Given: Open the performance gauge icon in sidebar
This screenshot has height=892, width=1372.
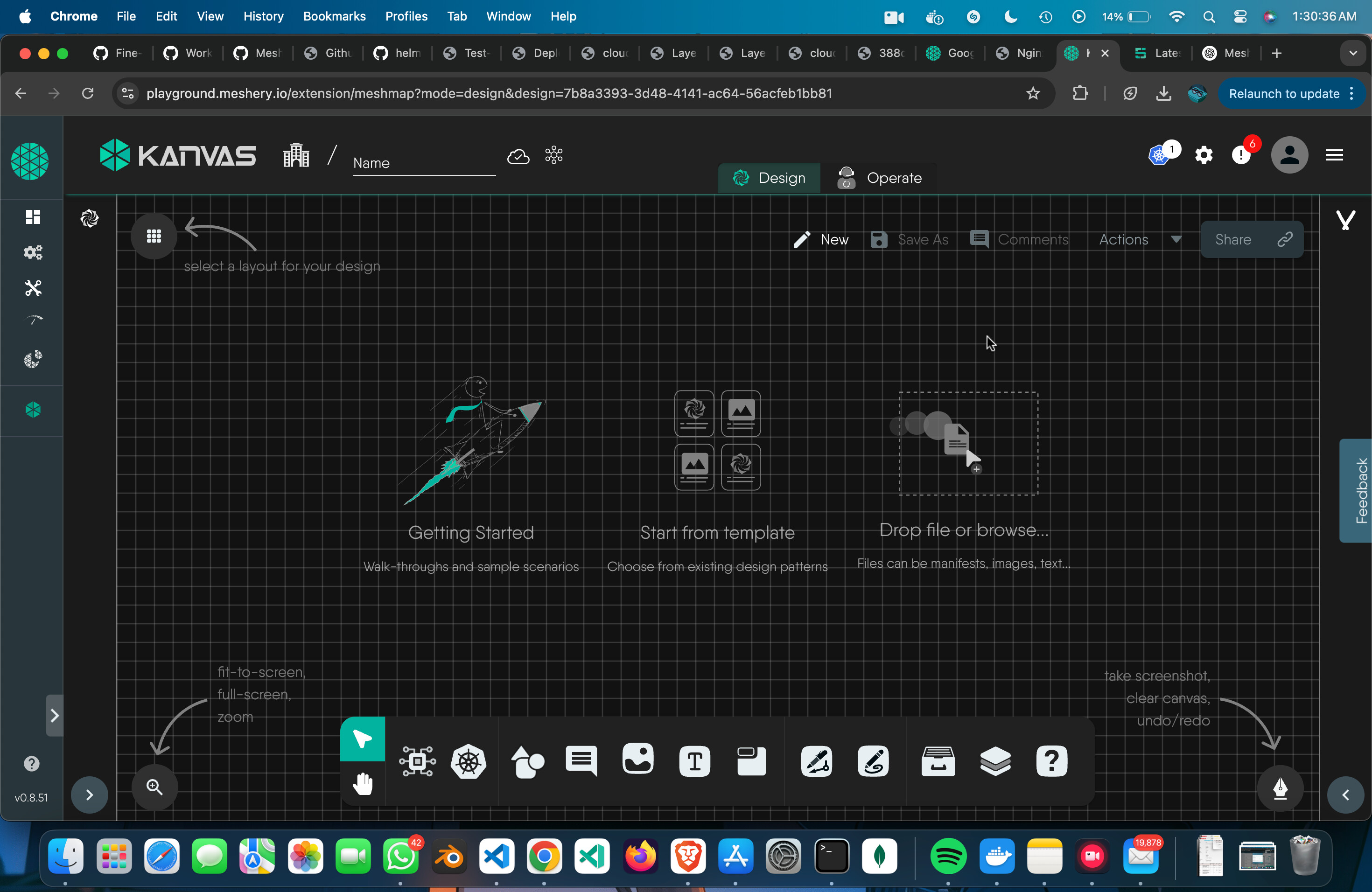Looking at the screenshot, I should pyautogui.click(x=34, y=321).
